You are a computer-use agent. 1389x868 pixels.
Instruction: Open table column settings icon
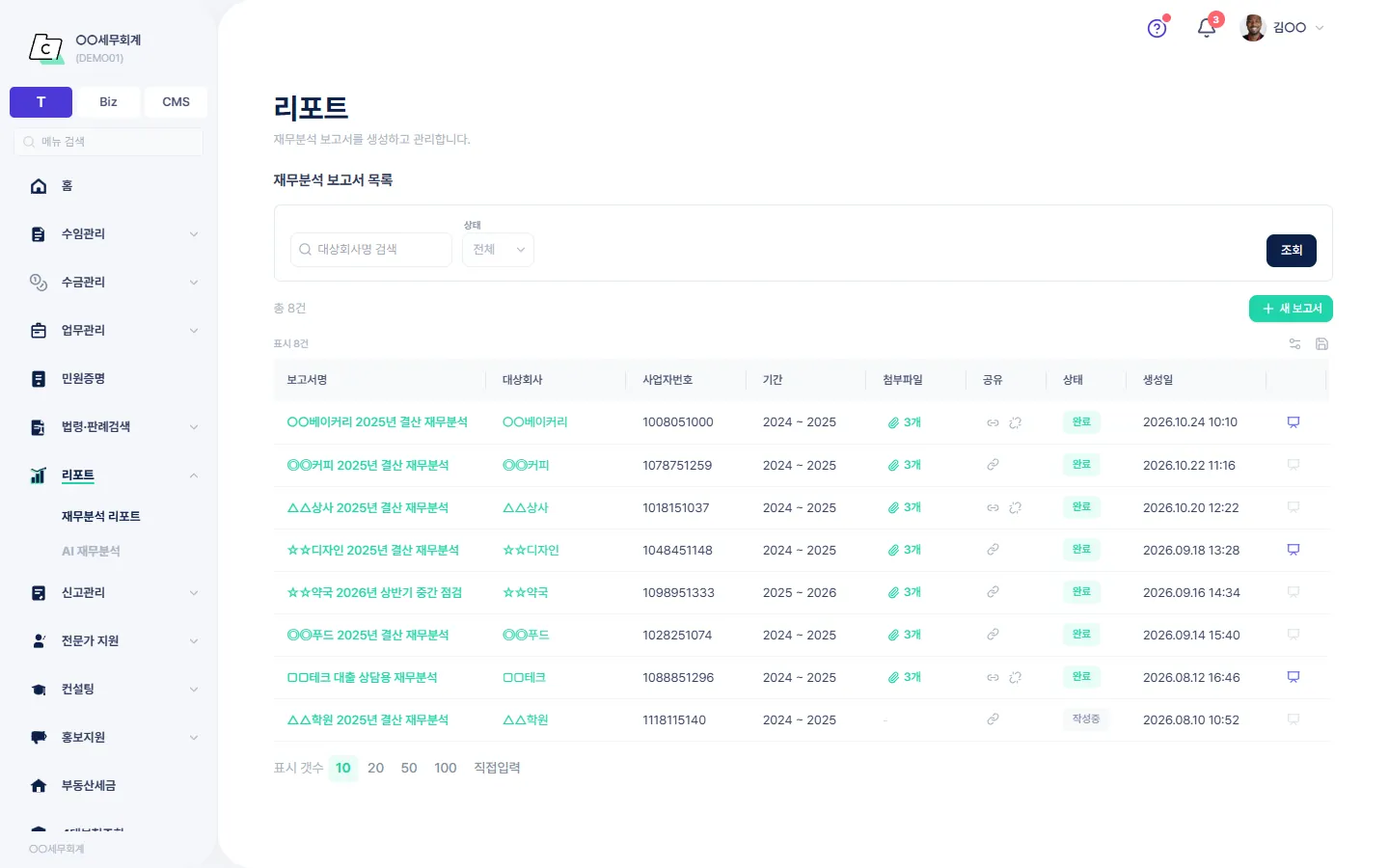(x=1294, y=343)
